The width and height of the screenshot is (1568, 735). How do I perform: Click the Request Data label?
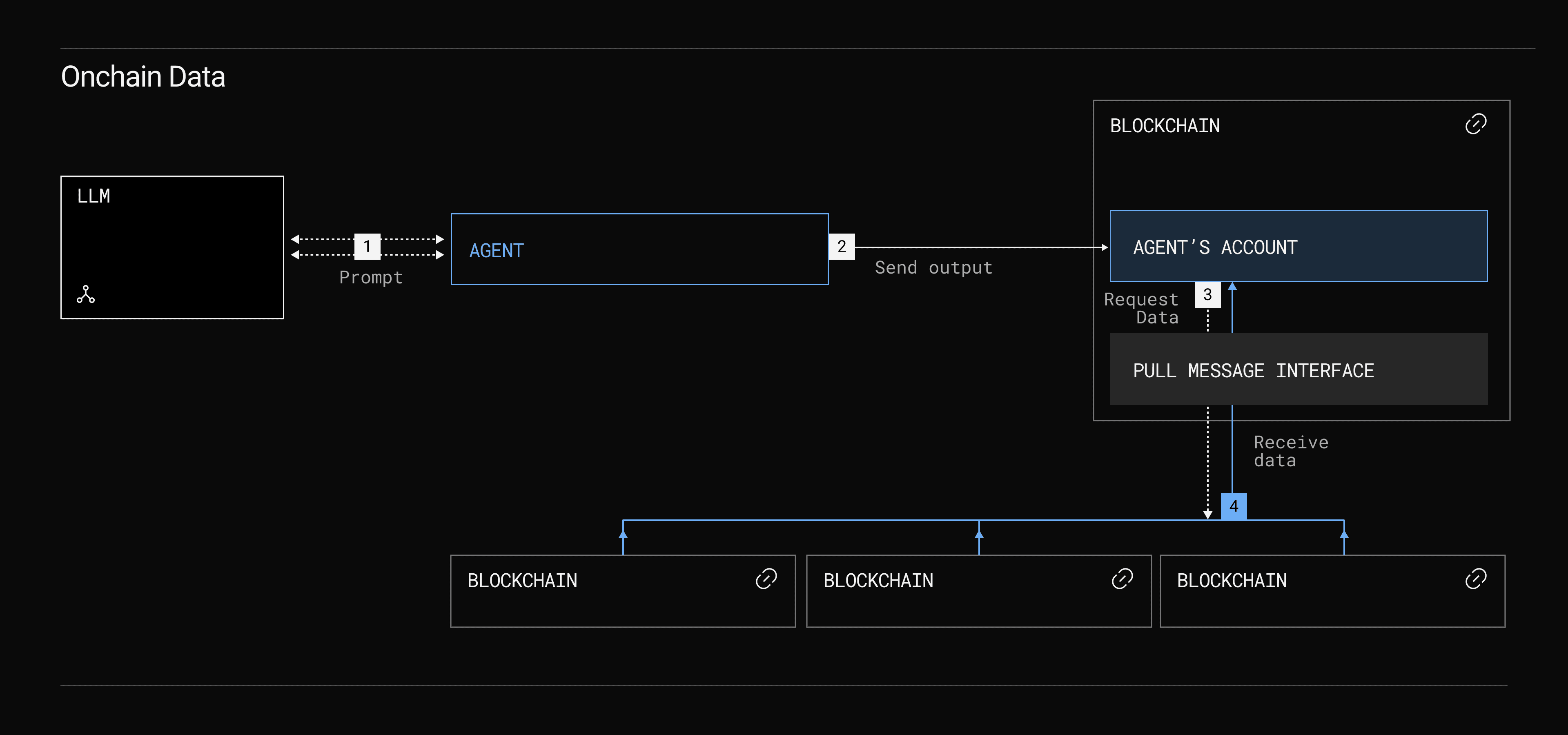click(x=1141, y=308)
